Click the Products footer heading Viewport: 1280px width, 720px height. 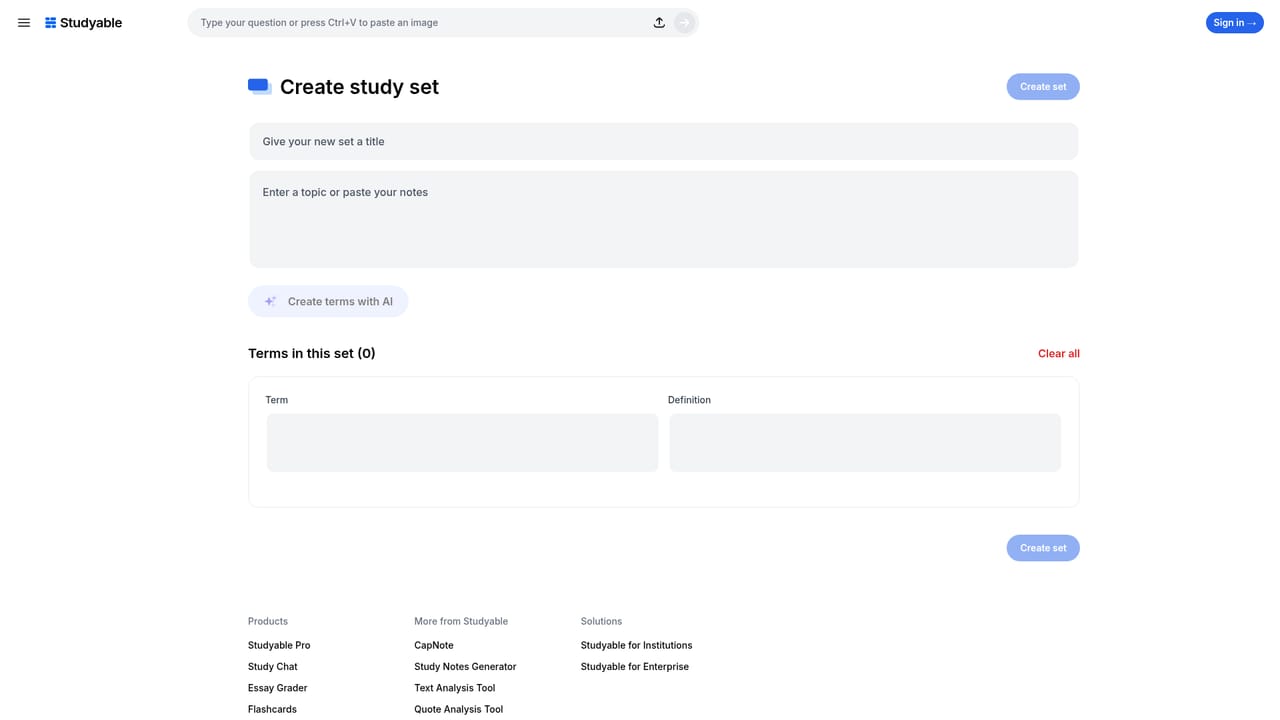(268, 622)
